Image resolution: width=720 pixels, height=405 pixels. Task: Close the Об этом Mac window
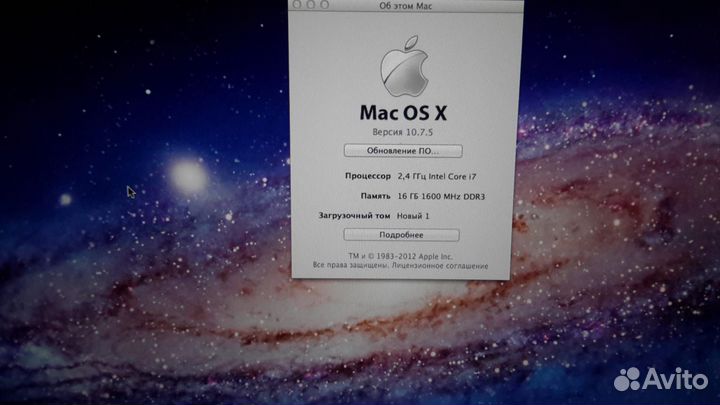(x=297, y=4)
